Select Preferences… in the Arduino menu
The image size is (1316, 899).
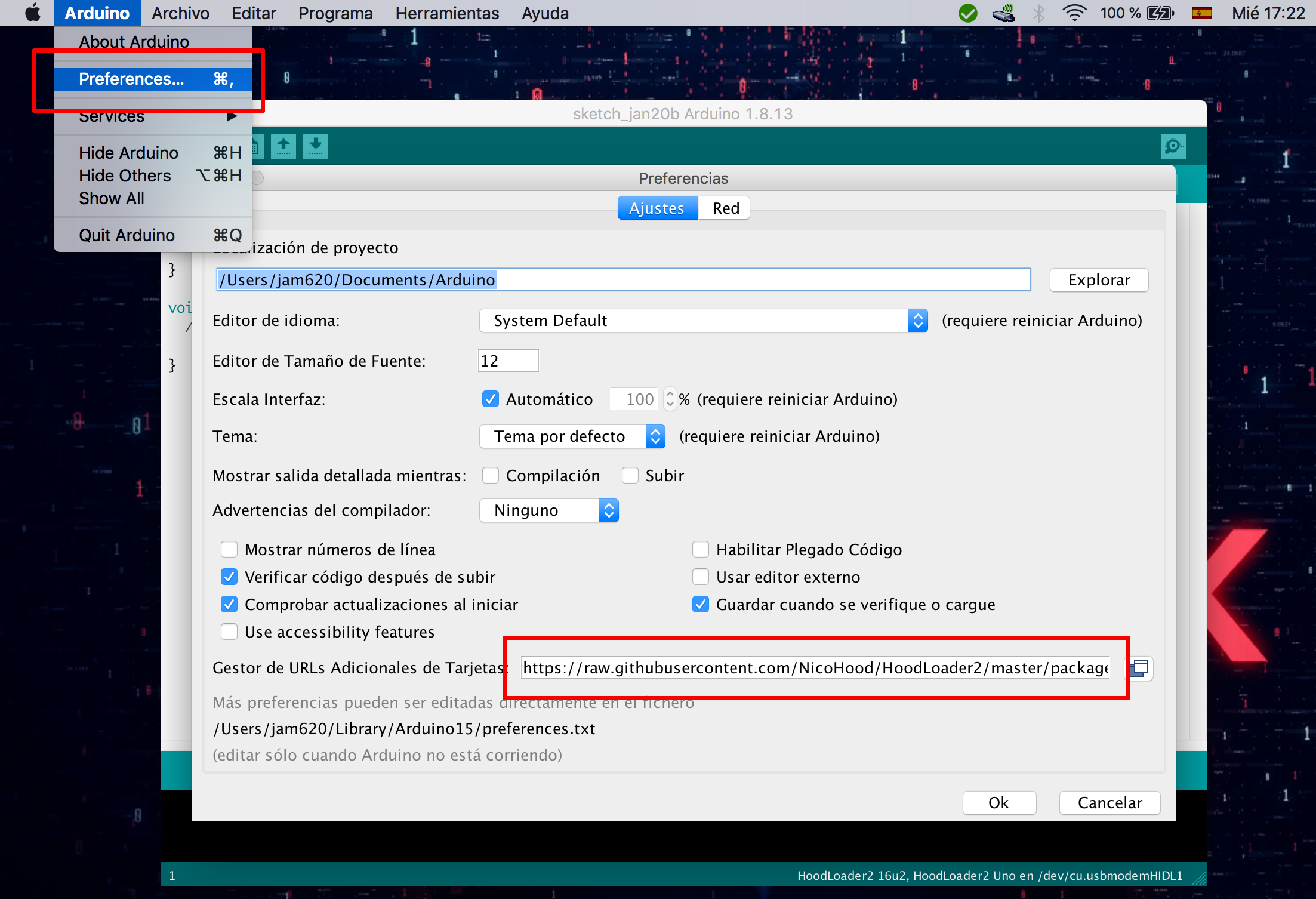[153, 79]
